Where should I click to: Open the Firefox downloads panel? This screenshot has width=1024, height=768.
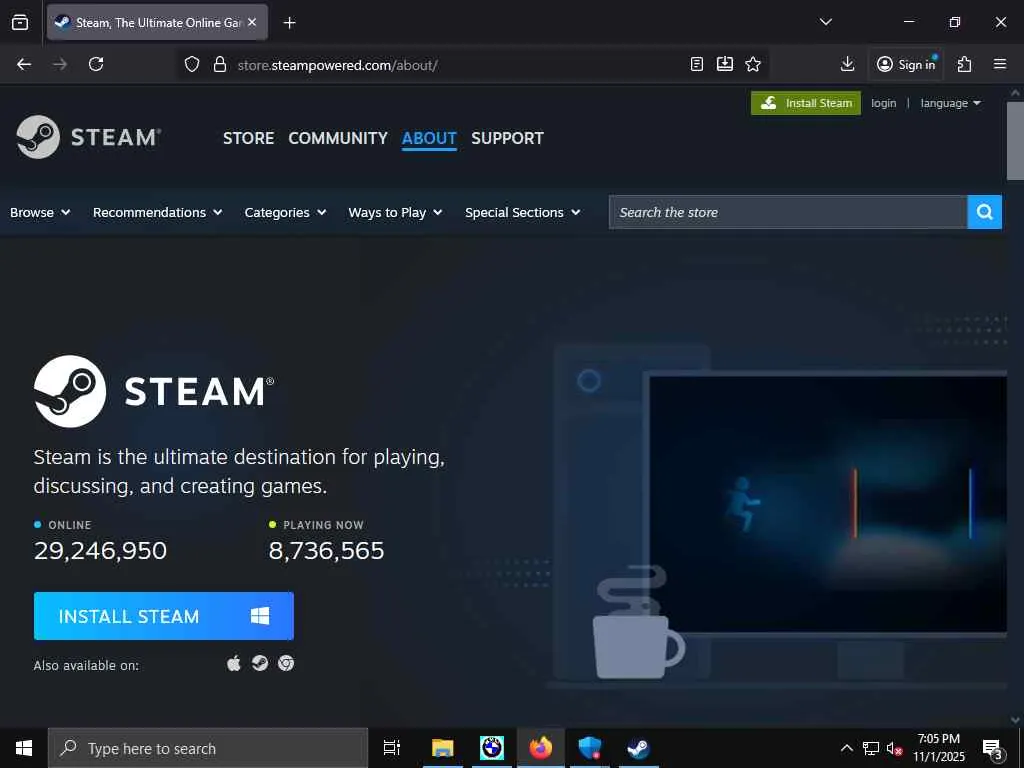coord(847,64)
